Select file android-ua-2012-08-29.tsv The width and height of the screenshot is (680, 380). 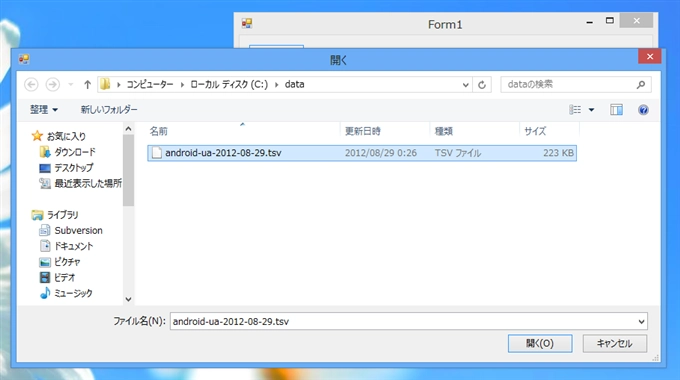coord(362,153)
